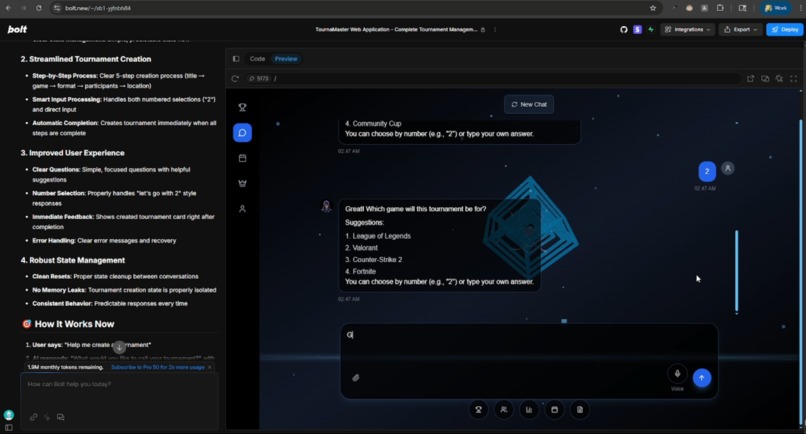Open the crown leaderboard sidebar icon
806x434 pixels.
[x=242, y=183]
